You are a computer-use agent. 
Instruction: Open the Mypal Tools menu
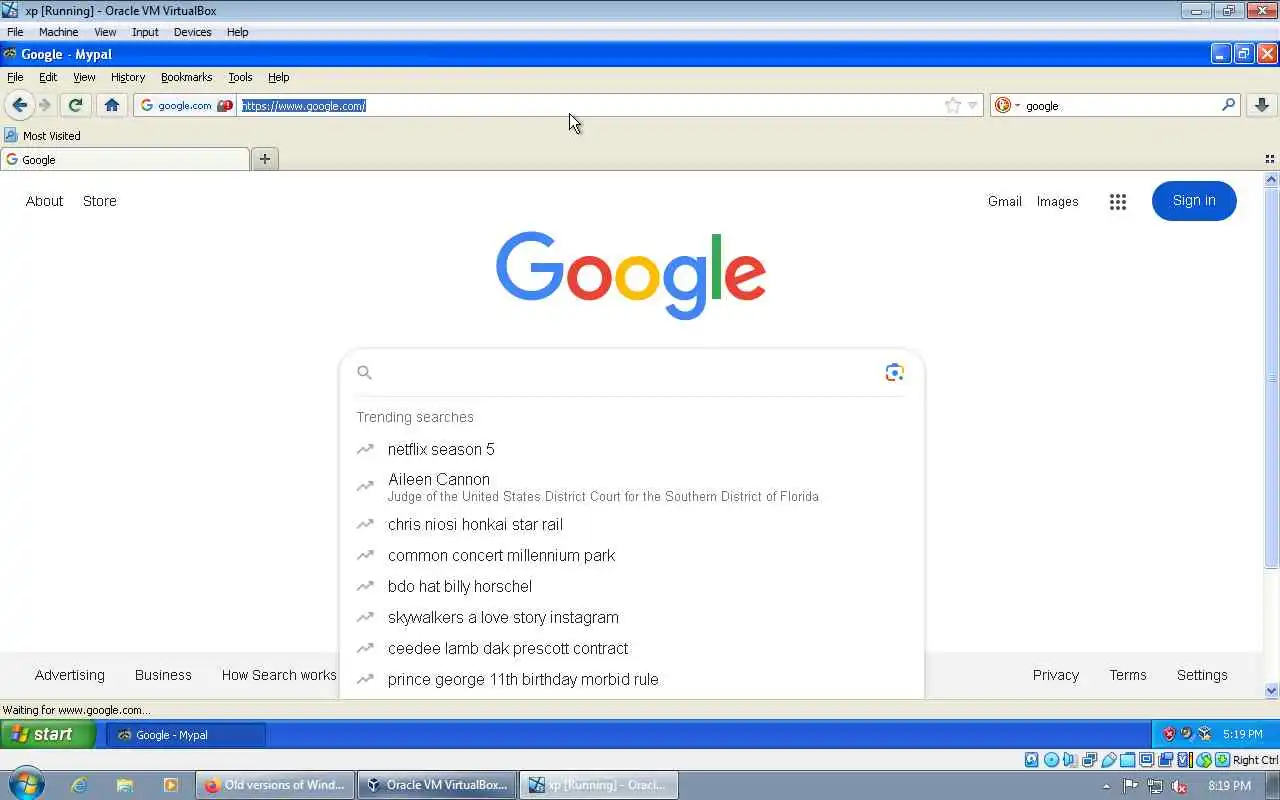[240, 77]
